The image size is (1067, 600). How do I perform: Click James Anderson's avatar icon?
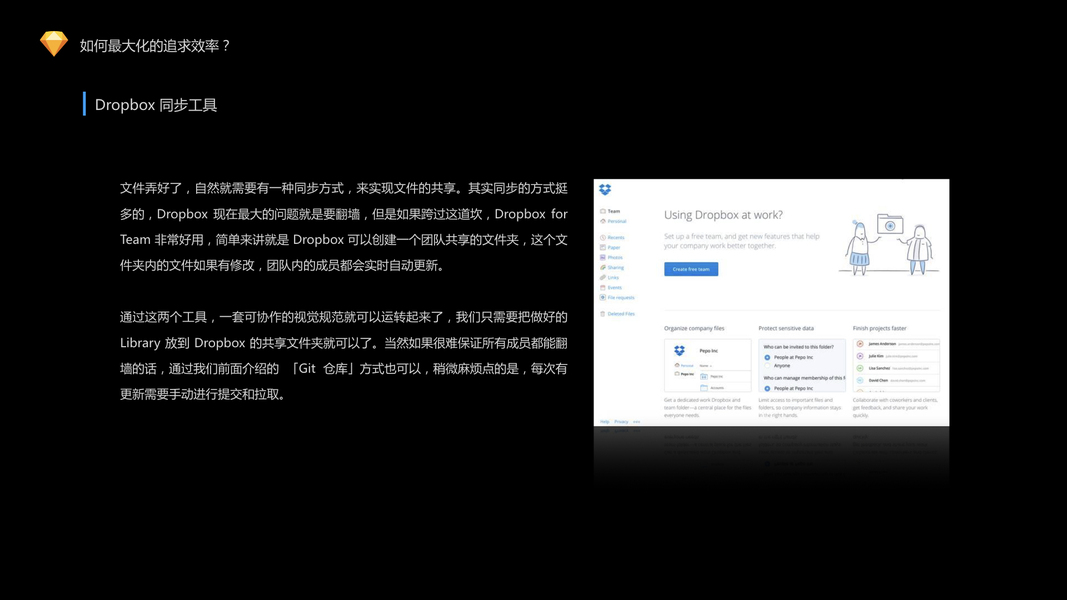tap(860, 344)
